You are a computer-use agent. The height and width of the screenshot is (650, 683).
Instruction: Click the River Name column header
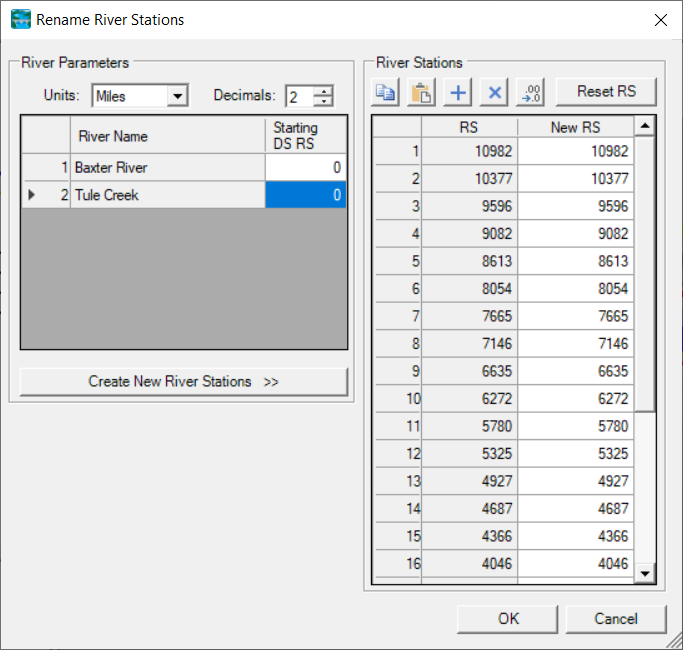[168, 135]
